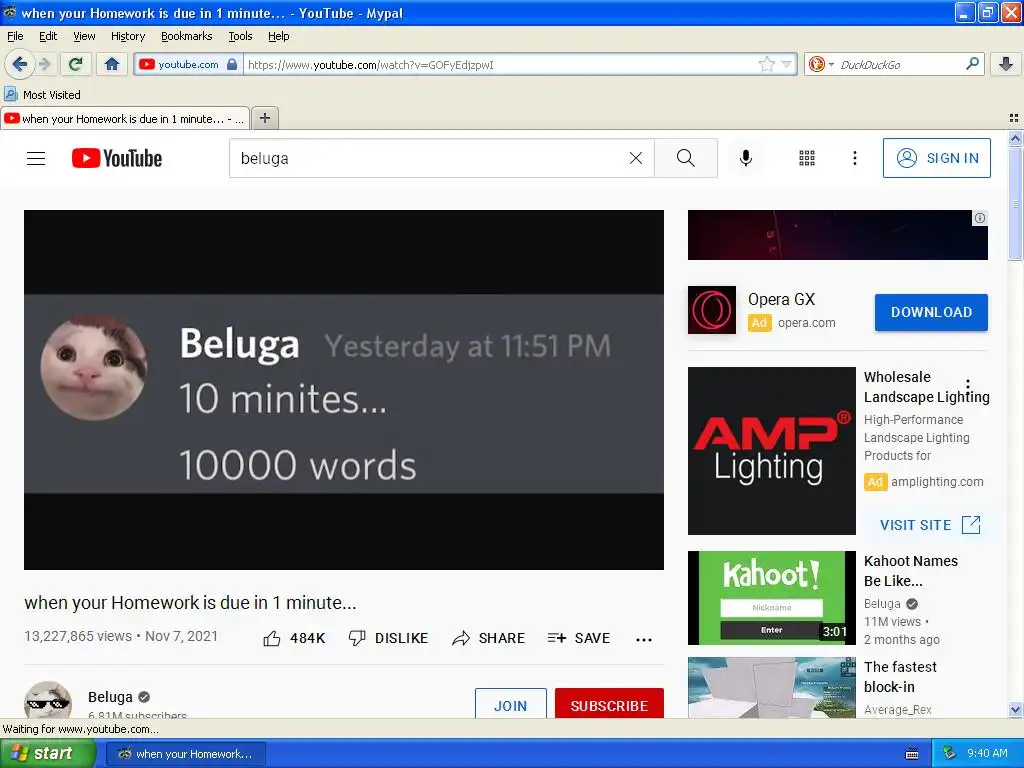Open the Opera GX logo ad icon
This screenshot has width=1024, height=768.
[712, 310]
